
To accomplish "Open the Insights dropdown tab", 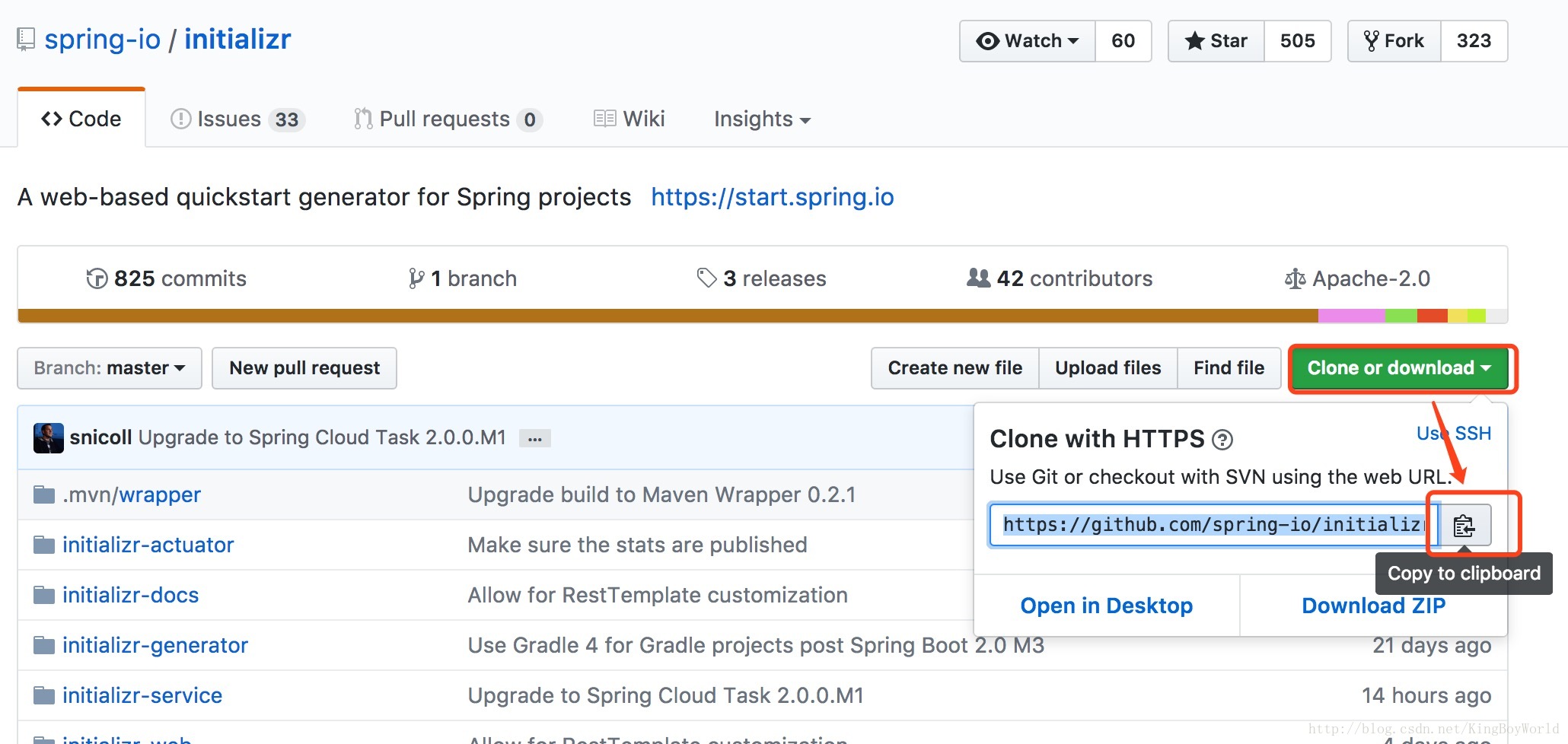I will point(762,119).
